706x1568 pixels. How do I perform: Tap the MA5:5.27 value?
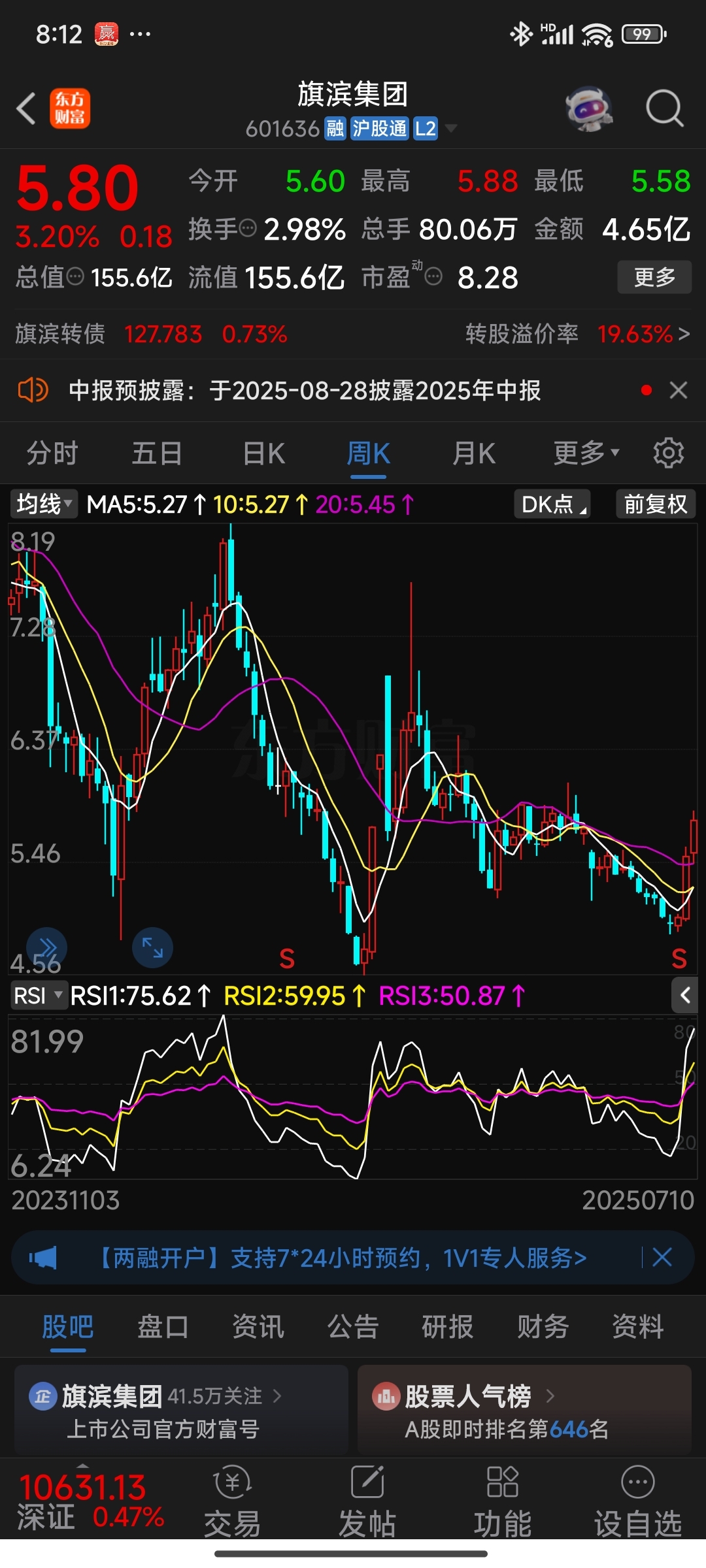pos(137,504)
